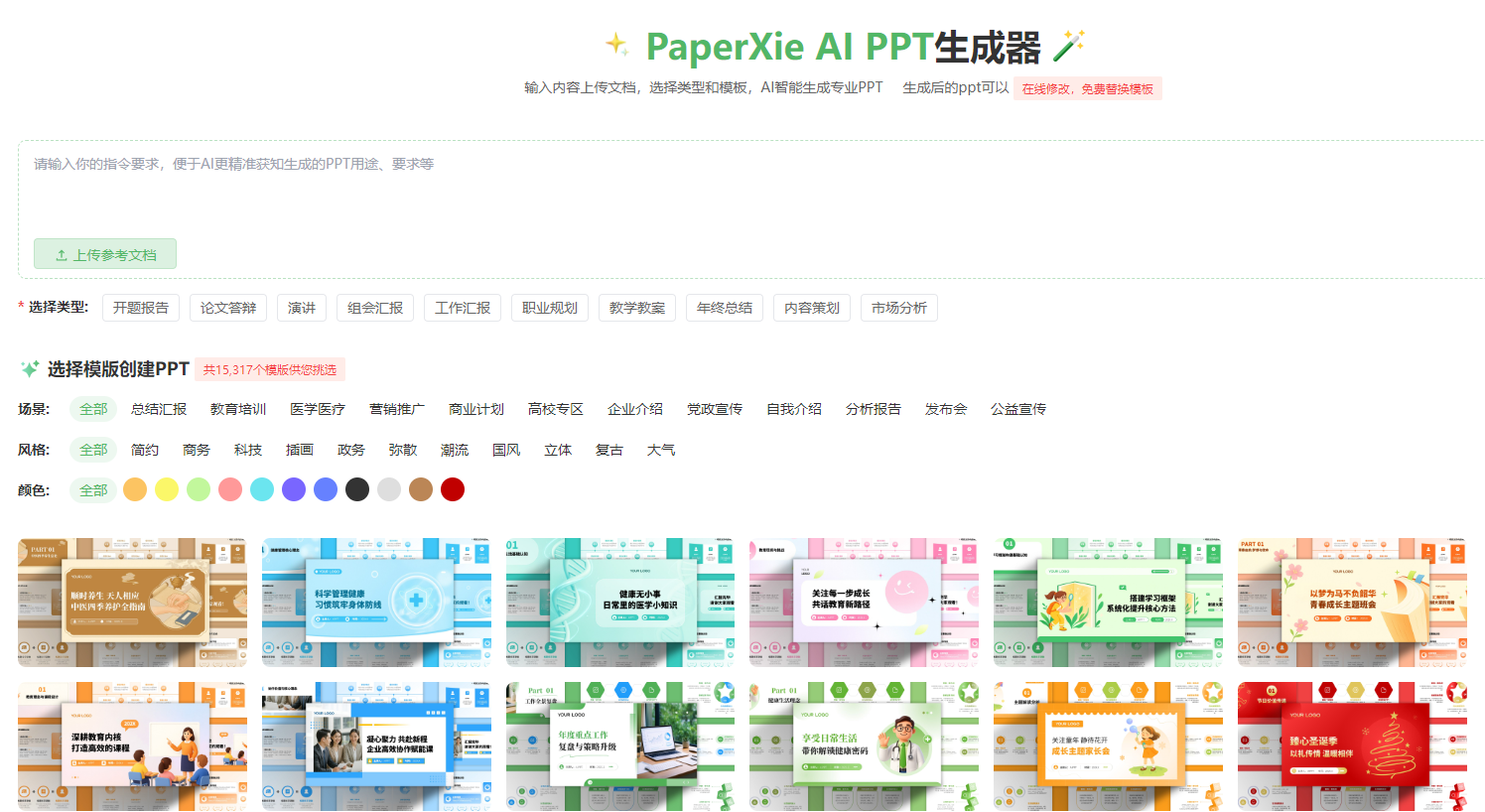Viewport: 1485px width, 812px height.
Task: Filter style by 国风
Action: click(506, 450)
